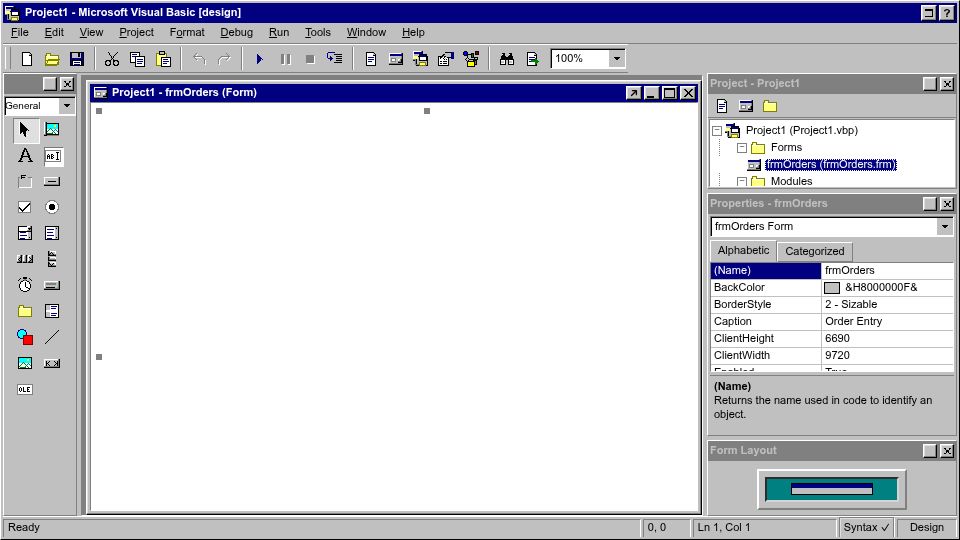The height and width of the screenshot is (540, 960).
Task: Click the form window icon in the main toolbar
Action: [396, 59]
